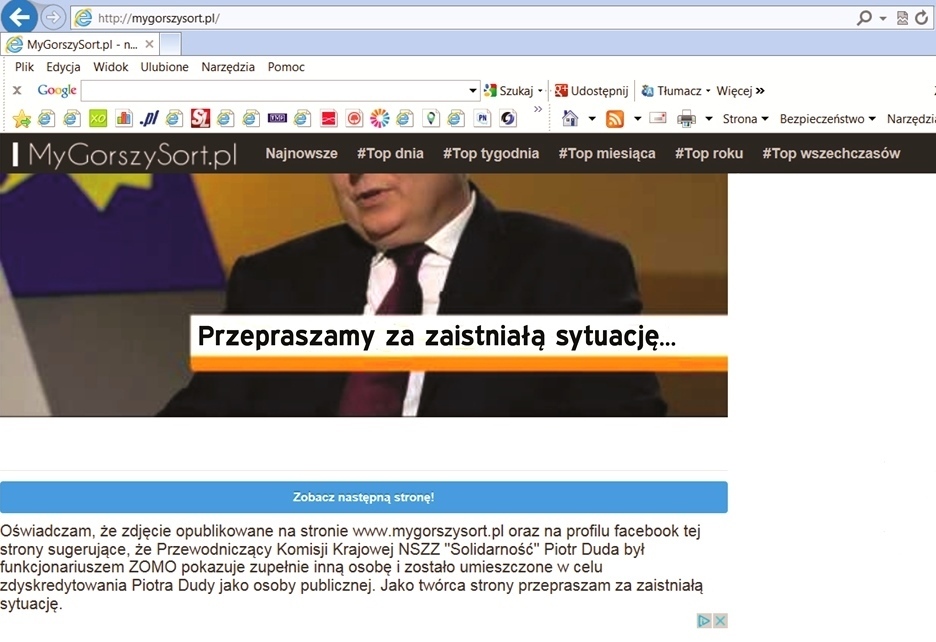Image resolution: width=936 pixels, height=642 pixels.
Task: Open the red SL favorites bookmark
Action: [200, 119]
